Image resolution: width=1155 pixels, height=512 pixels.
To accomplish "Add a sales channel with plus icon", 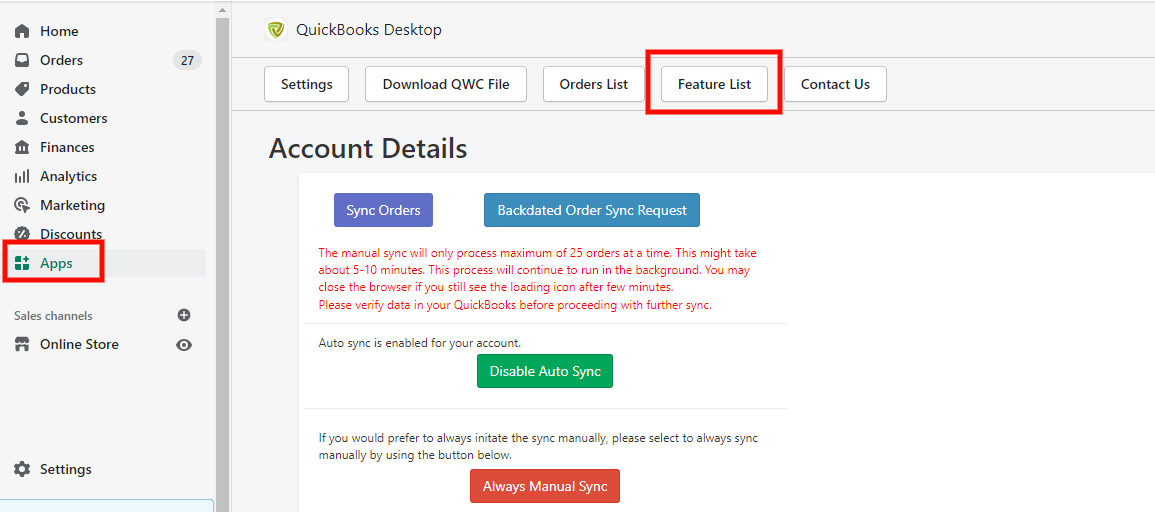I will pos(184,315).
